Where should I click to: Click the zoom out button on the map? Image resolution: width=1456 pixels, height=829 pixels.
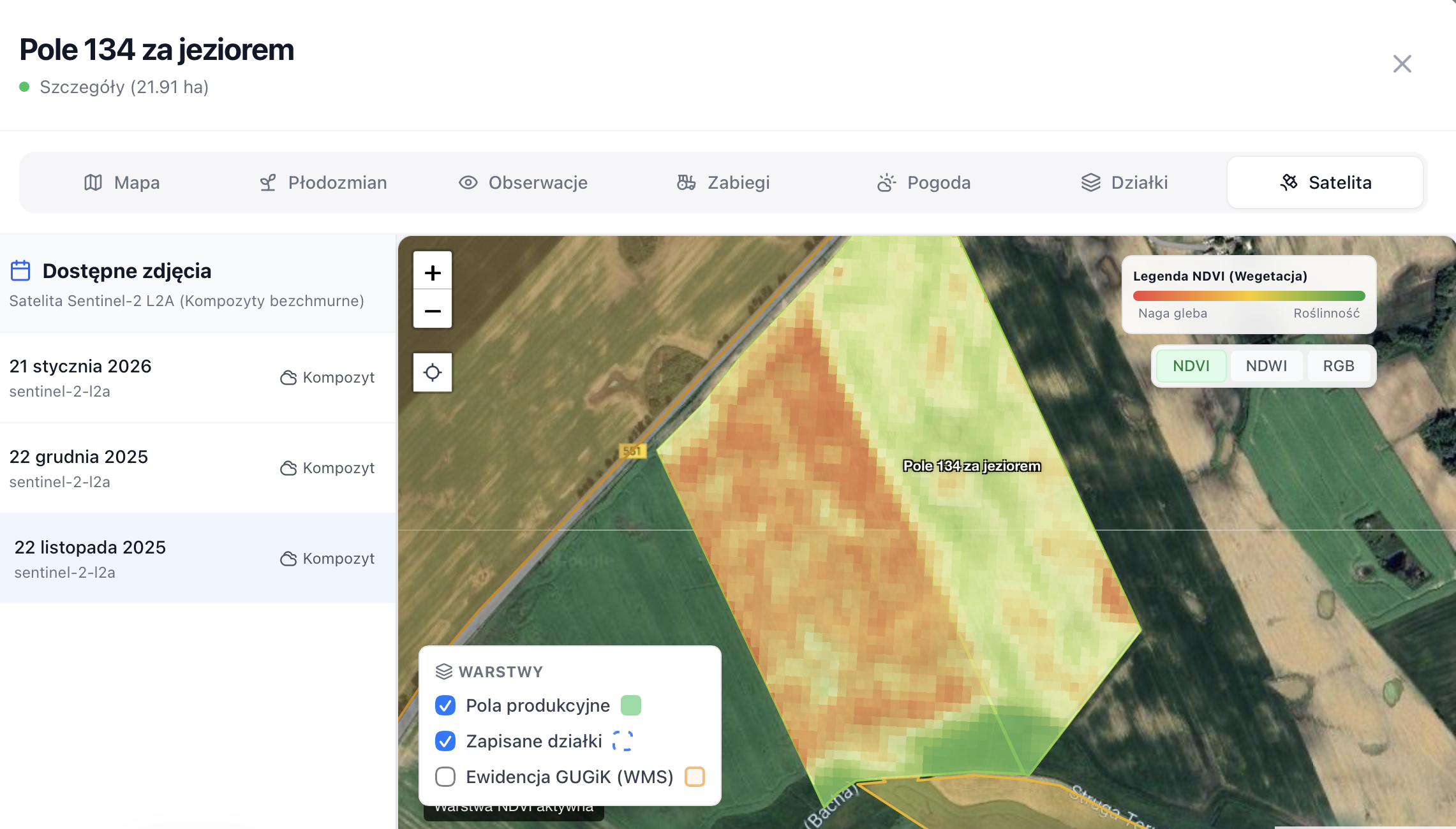(433, 311)
